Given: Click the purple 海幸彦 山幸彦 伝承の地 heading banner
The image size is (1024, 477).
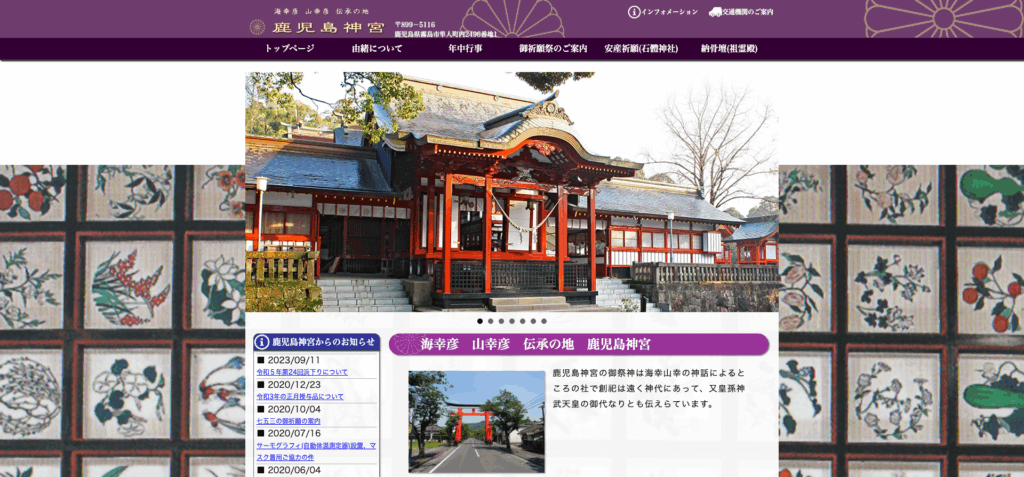Looking at the screenshot, I should pyautogui.click(x=579, y=344).
